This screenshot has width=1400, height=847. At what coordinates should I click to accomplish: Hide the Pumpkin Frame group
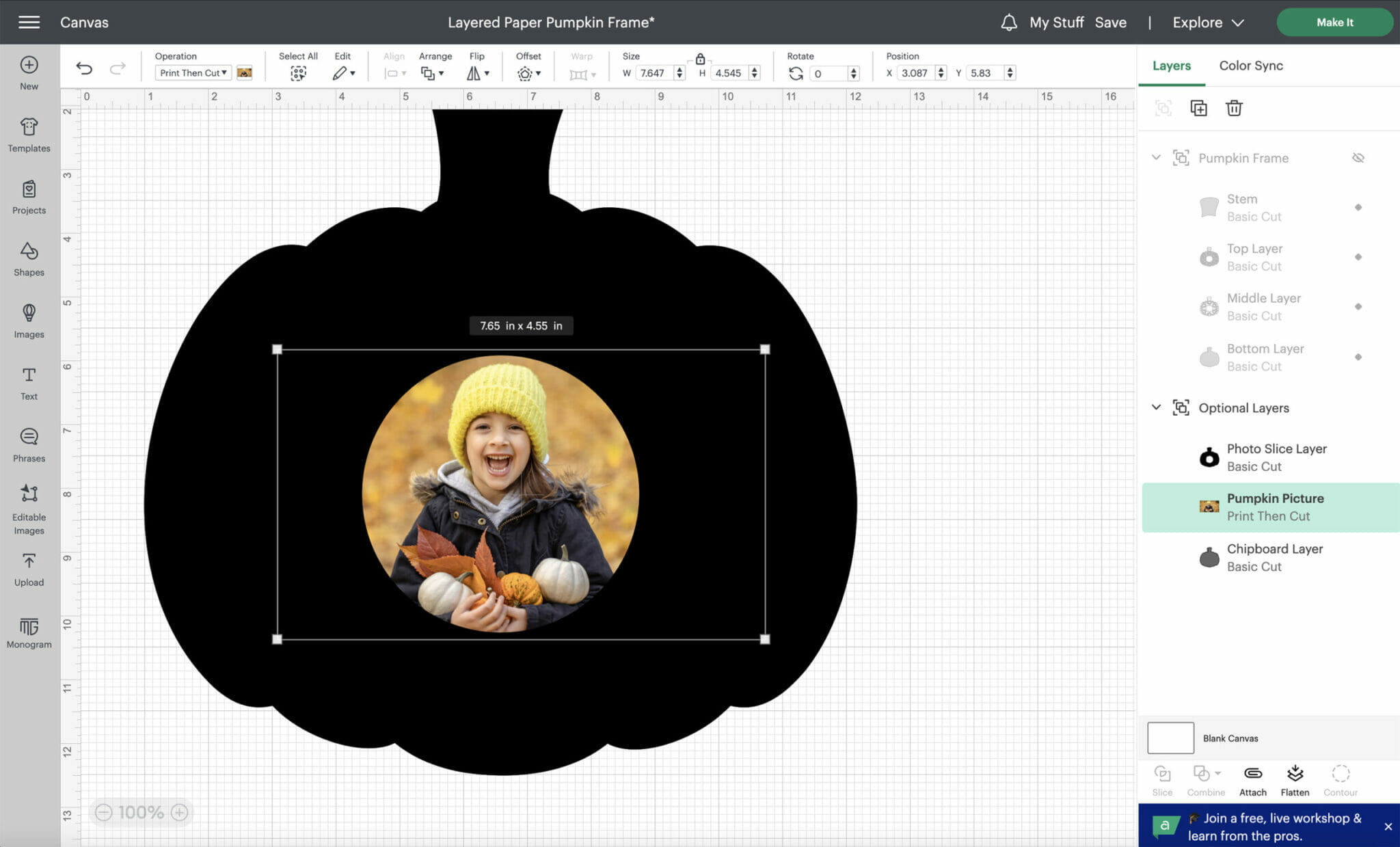(x=1358, y=157)
